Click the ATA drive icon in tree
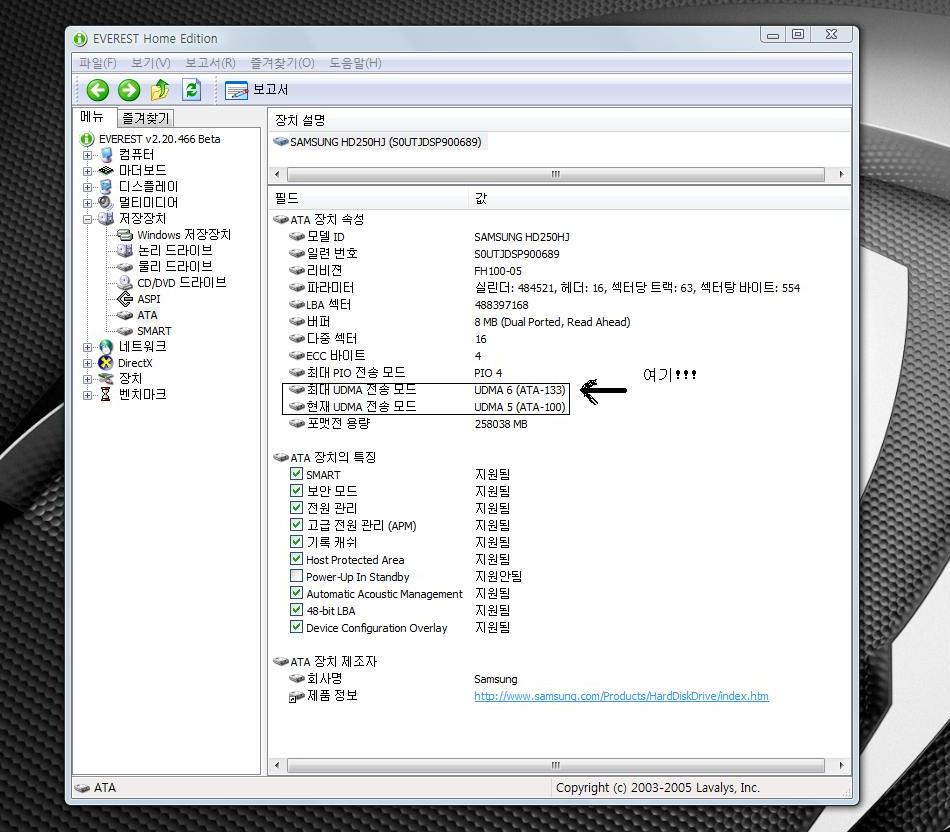 click(x=125, y=315)
